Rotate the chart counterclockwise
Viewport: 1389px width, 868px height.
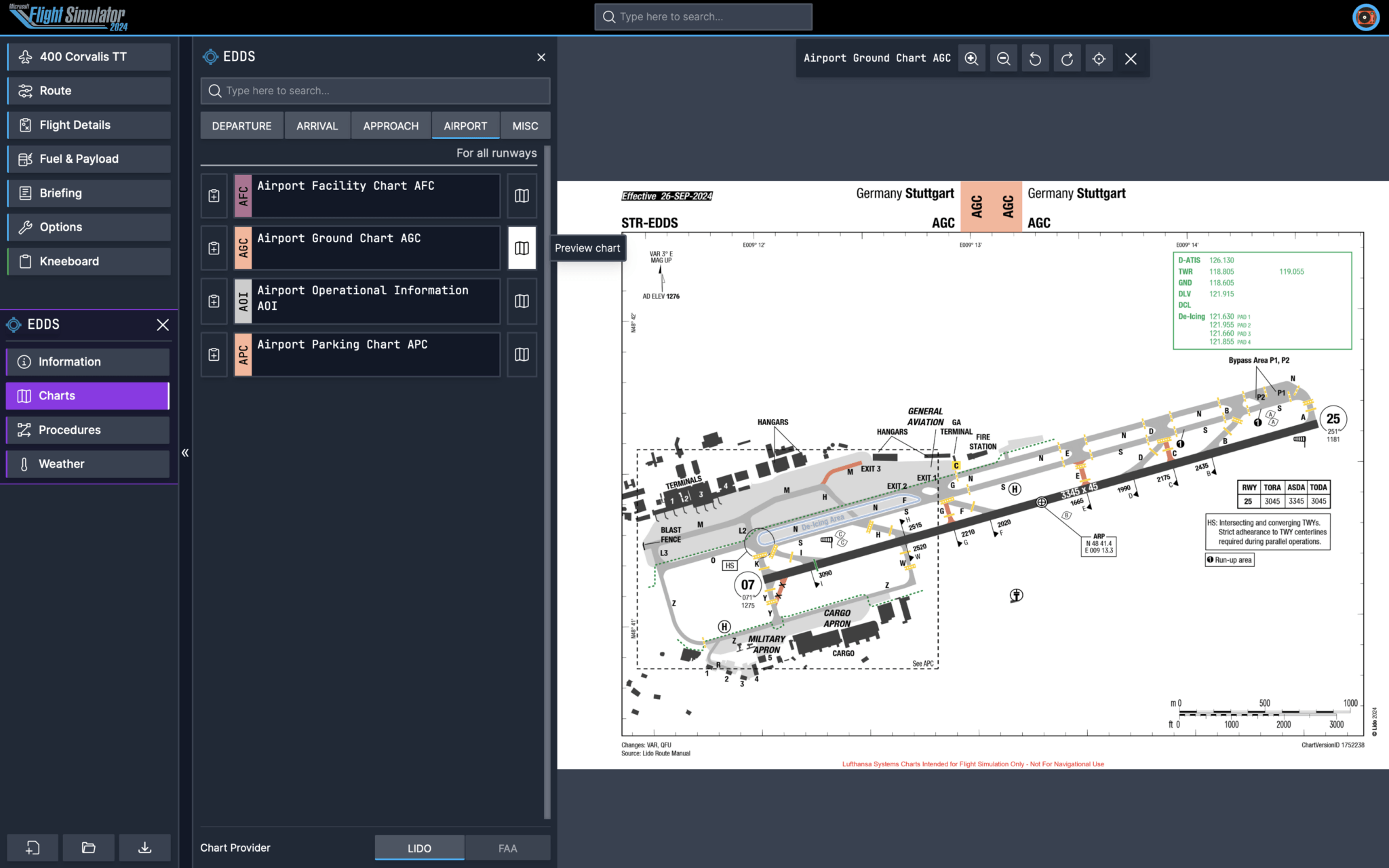(x=1035, y=58)
